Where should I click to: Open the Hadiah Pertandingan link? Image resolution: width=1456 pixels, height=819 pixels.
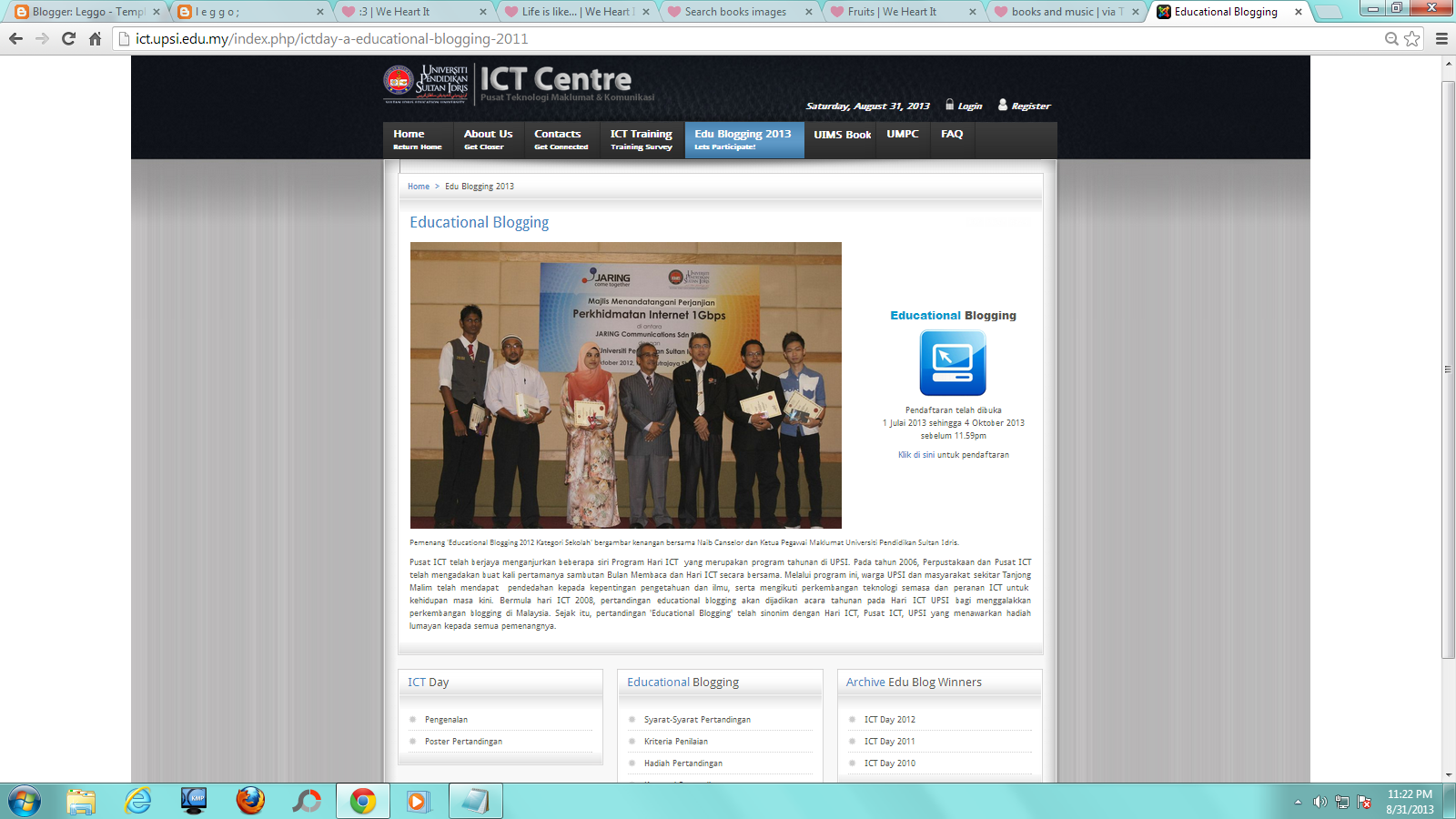(683, 763)
